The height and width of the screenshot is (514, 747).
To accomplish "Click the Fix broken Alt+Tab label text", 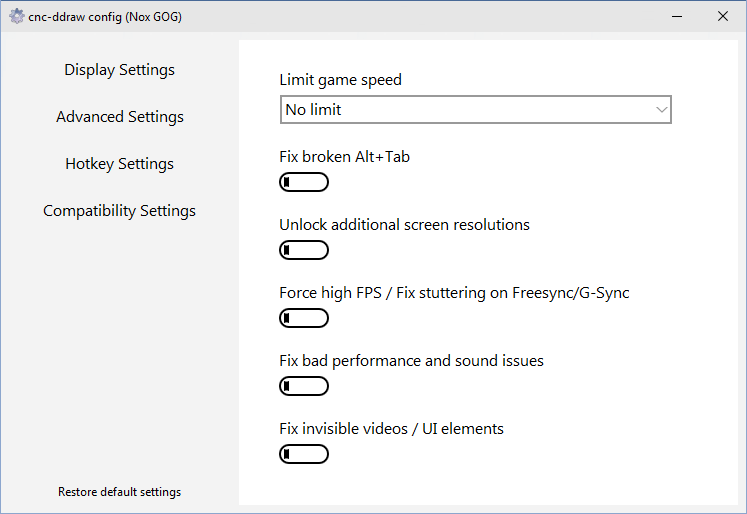I will [x=344, y=157].
